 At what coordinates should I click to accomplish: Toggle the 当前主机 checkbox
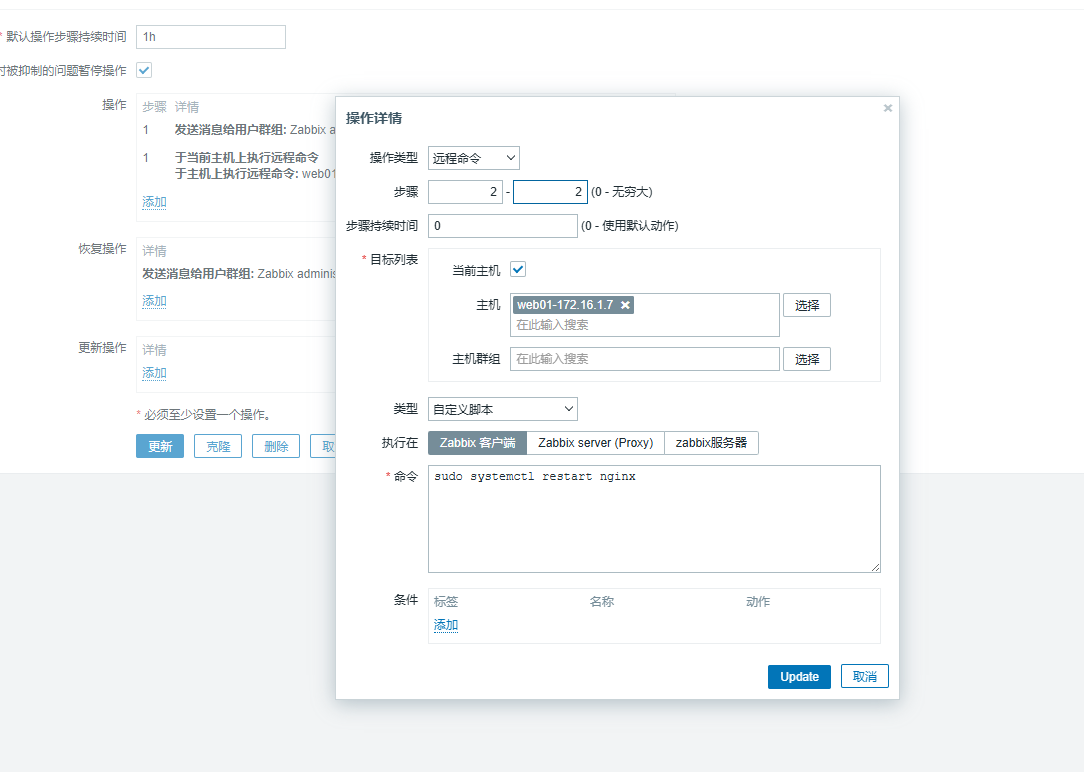[x=518, y=270]
